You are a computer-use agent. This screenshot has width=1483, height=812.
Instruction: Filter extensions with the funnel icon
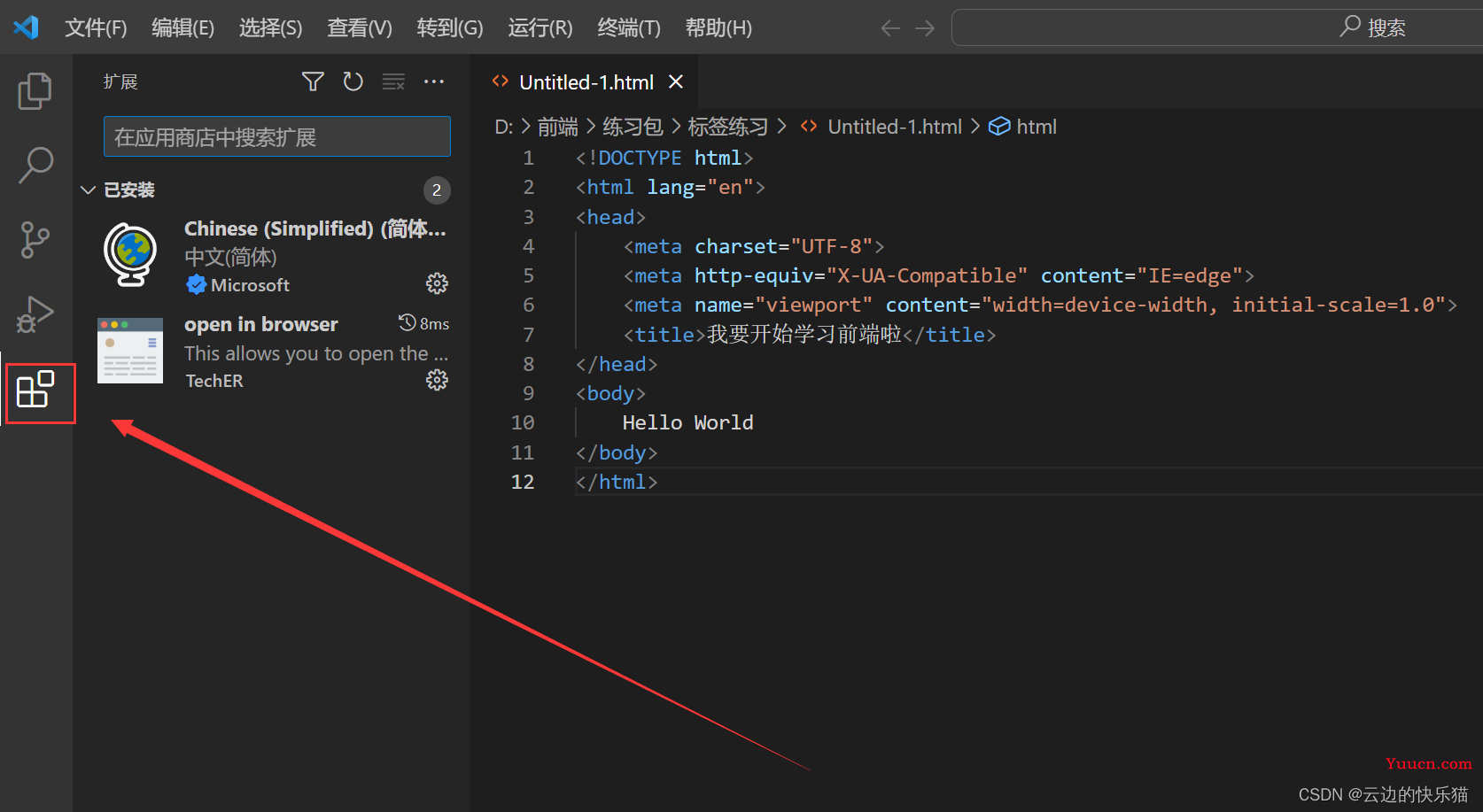[313, 81]
